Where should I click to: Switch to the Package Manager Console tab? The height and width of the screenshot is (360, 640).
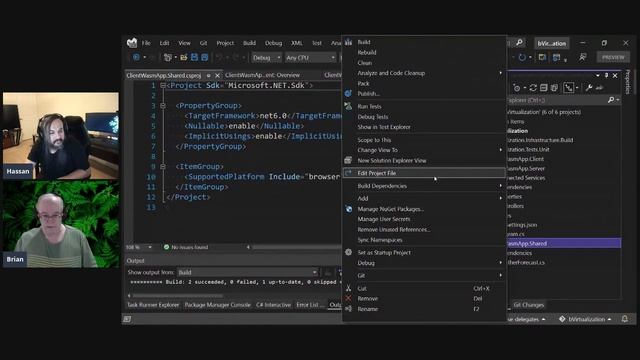(218, 305)
